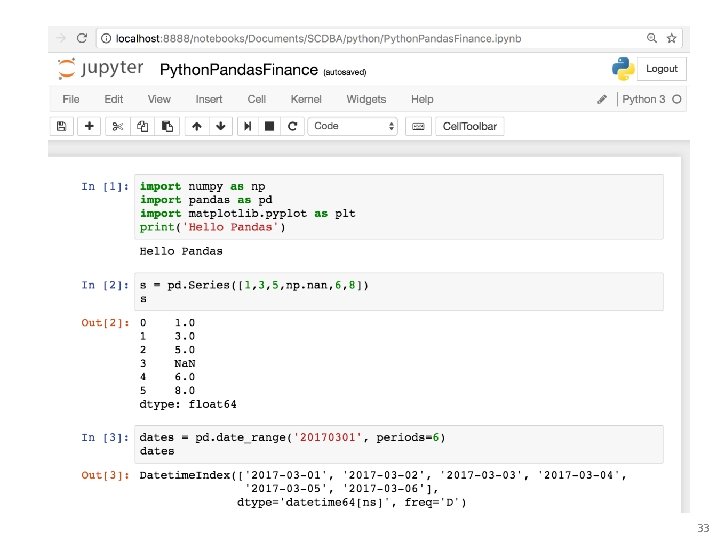Screen dimensions: 720x540
Task: Click the autosaved status text
Action: [x=345, y=72]
